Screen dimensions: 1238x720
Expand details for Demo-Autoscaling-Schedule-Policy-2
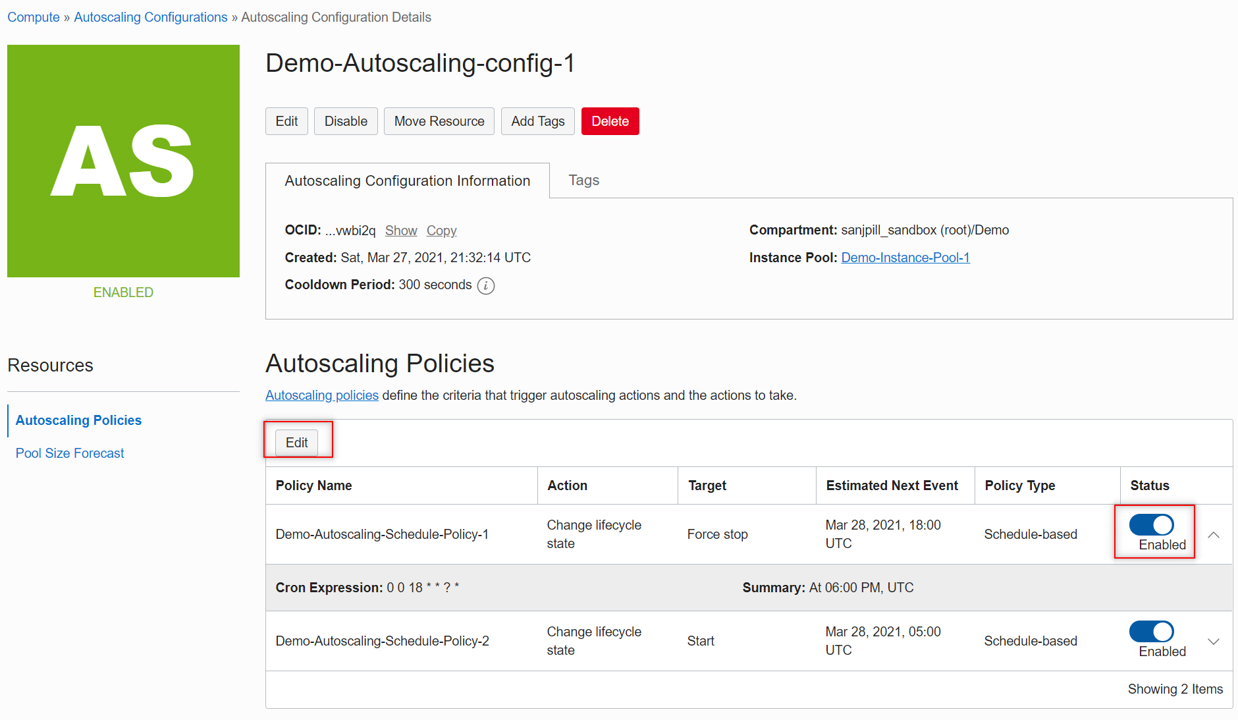(x=1212, y=641)
